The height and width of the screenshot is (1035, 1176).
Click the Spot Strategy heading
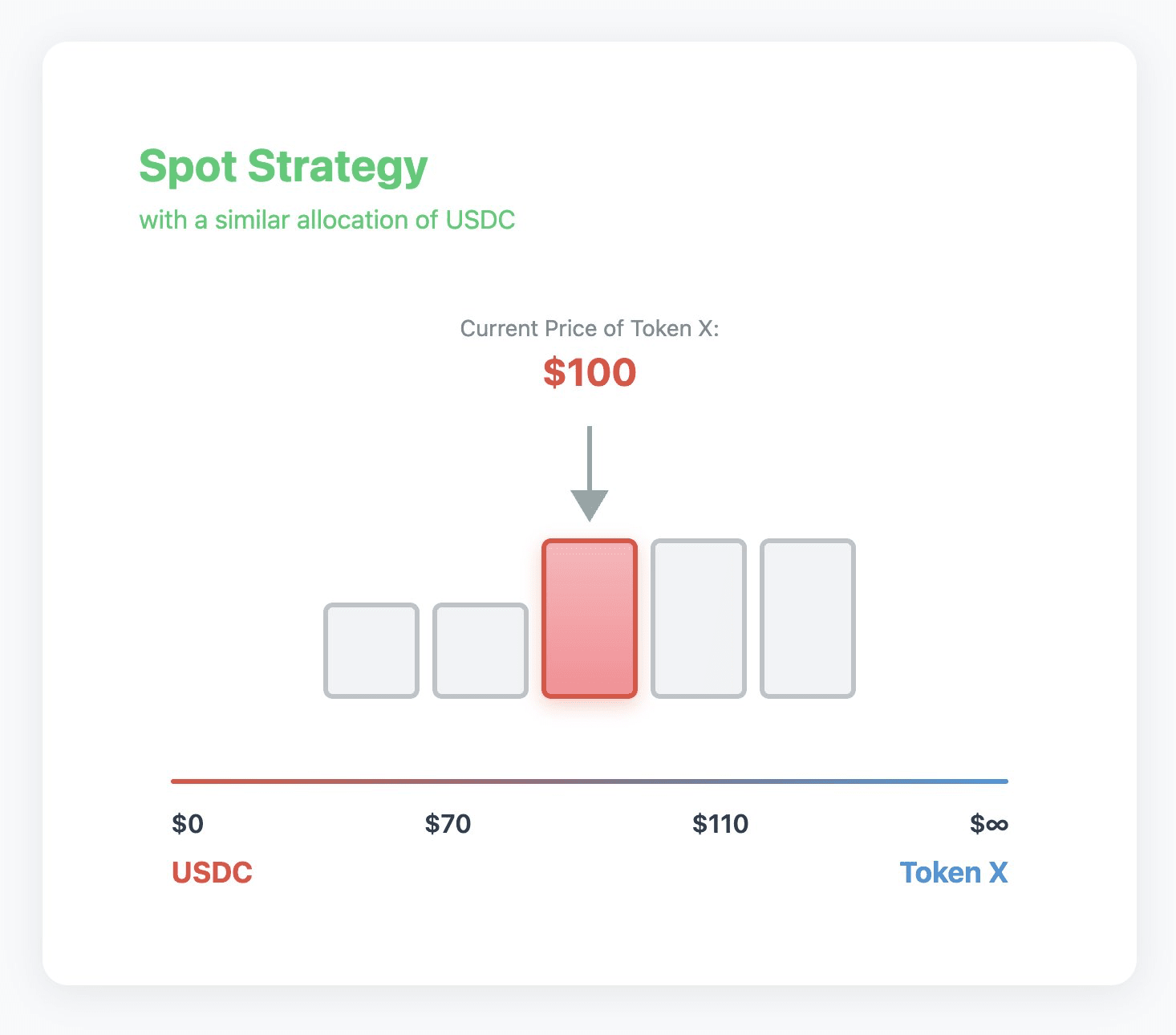pos(283,167)
